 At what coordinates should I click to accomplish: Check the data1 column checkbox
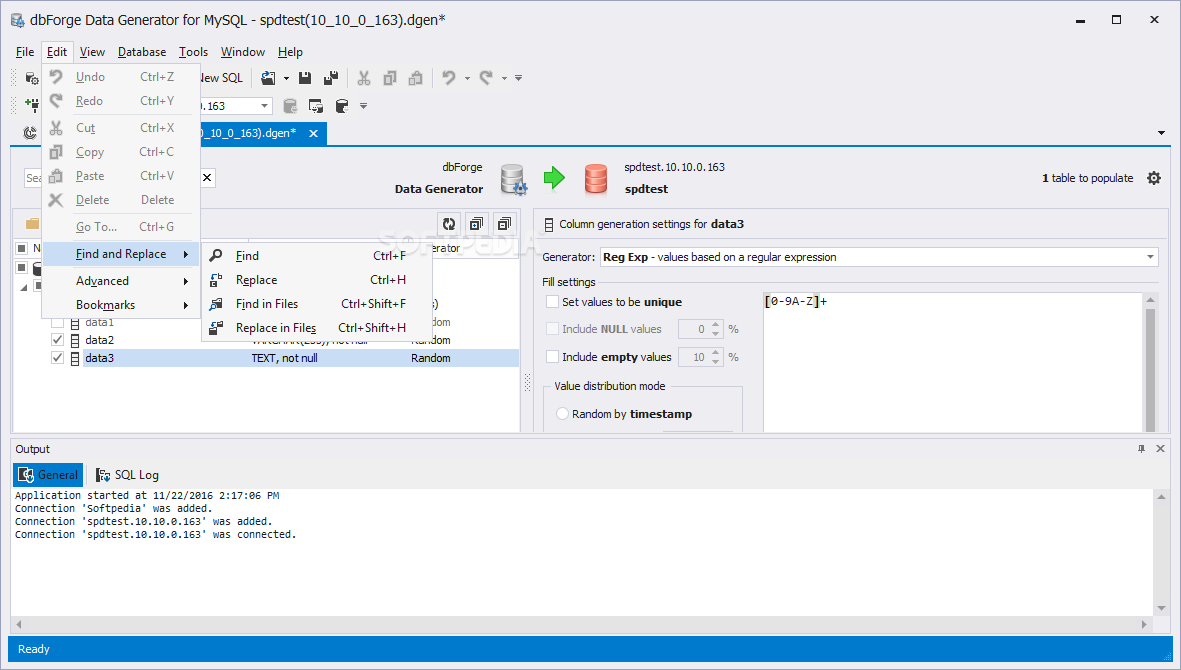pos(57,323)
